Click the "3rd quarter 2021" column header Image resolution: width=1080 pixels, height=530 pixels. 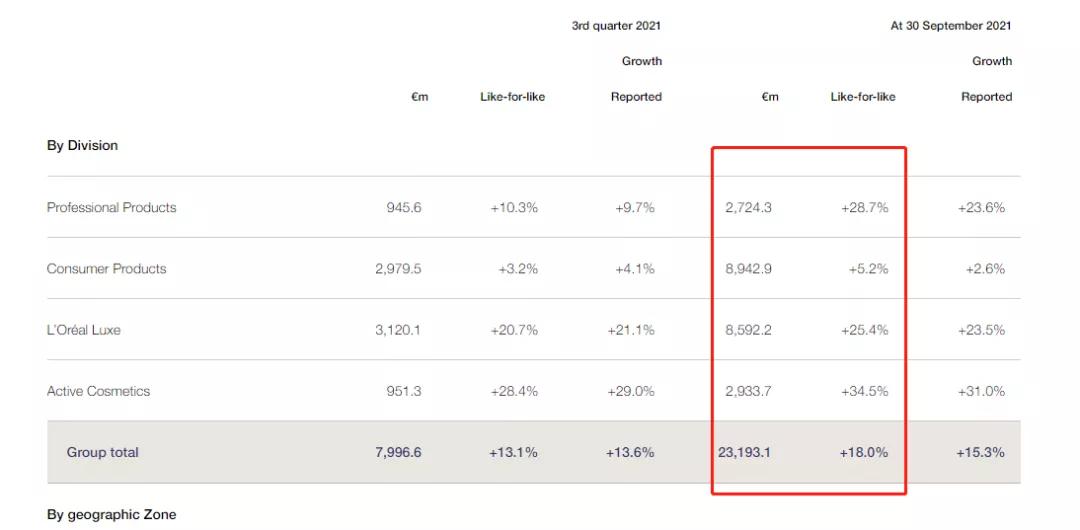[616, 26]
